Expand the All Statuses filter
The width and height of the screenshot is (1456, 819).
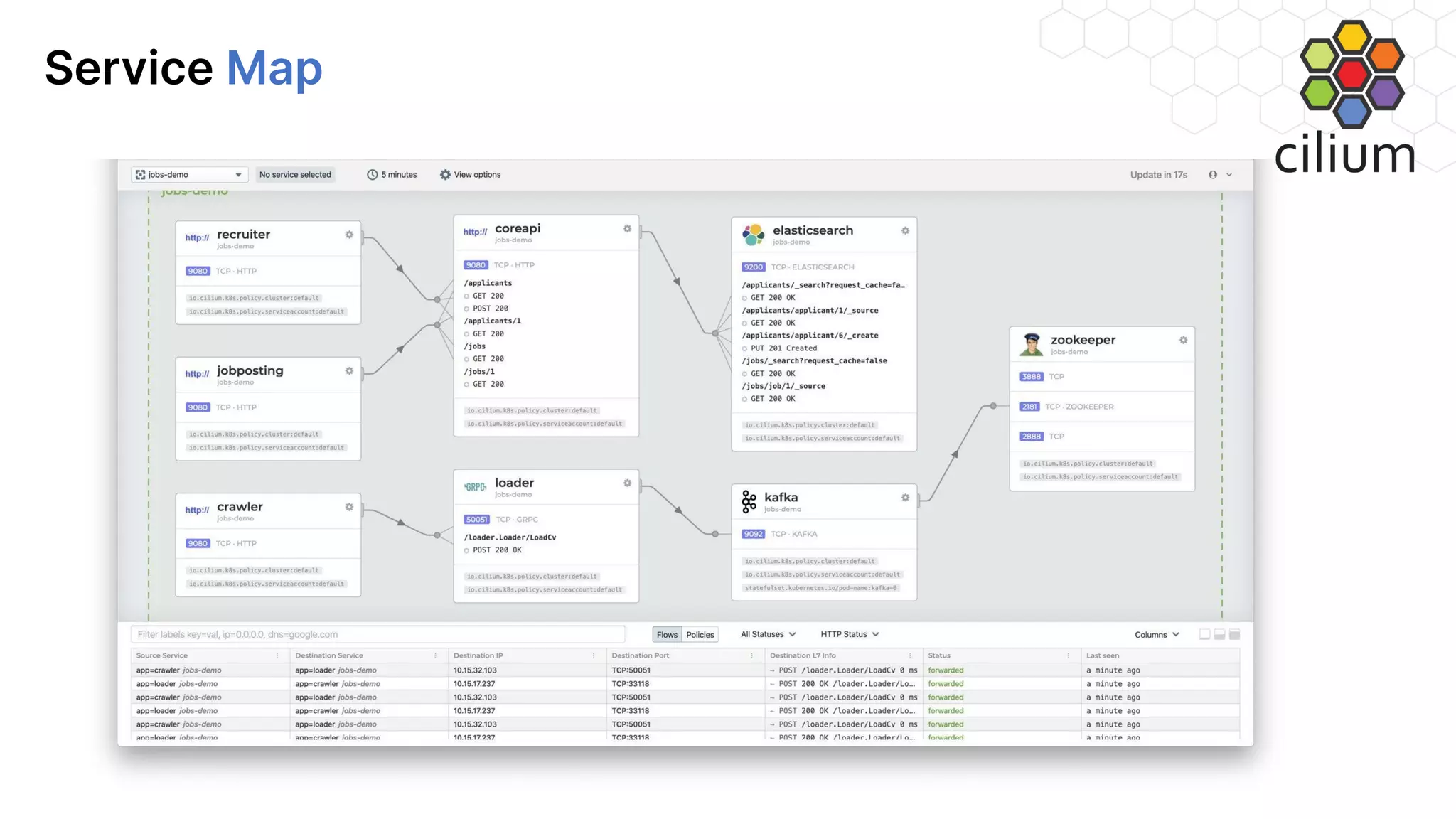click(x=768, y=634)
